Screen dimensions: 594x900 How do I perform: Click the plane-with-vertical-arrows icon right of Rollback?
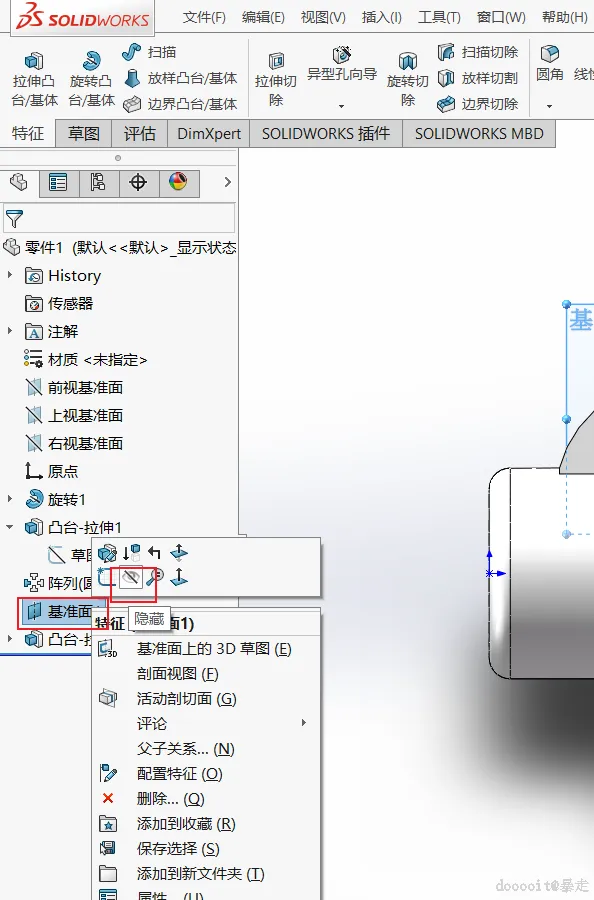click(x=179, y=553)
